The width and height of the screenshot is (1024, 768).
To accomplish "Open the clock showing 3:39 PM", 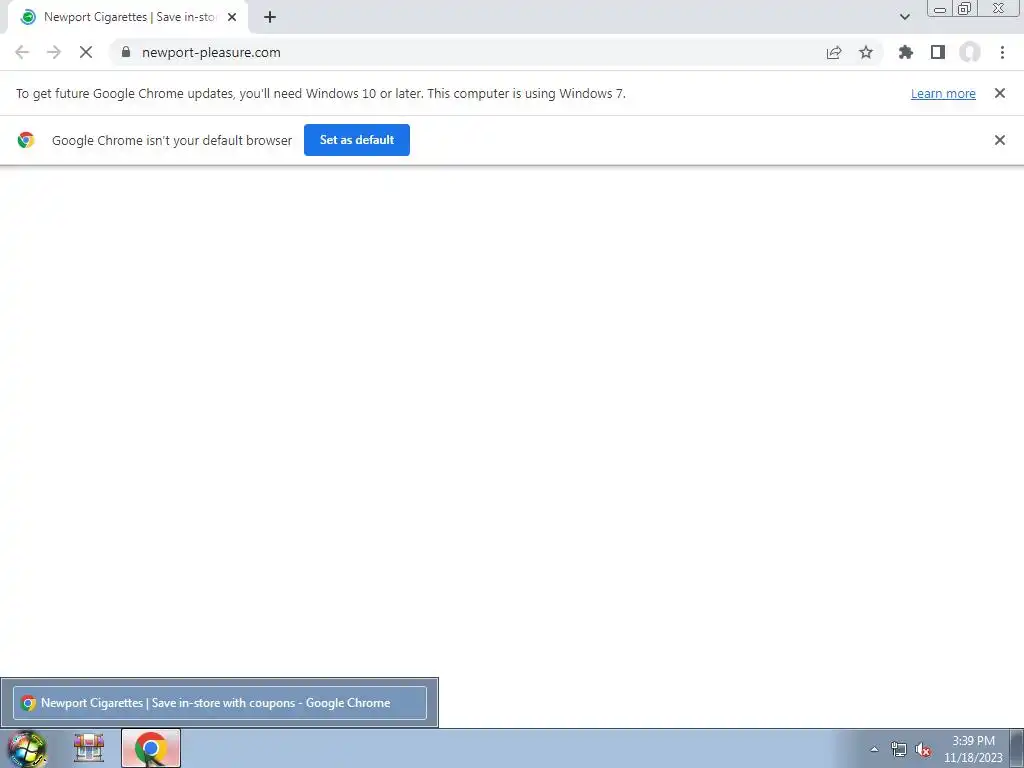I will coord(973,749).
